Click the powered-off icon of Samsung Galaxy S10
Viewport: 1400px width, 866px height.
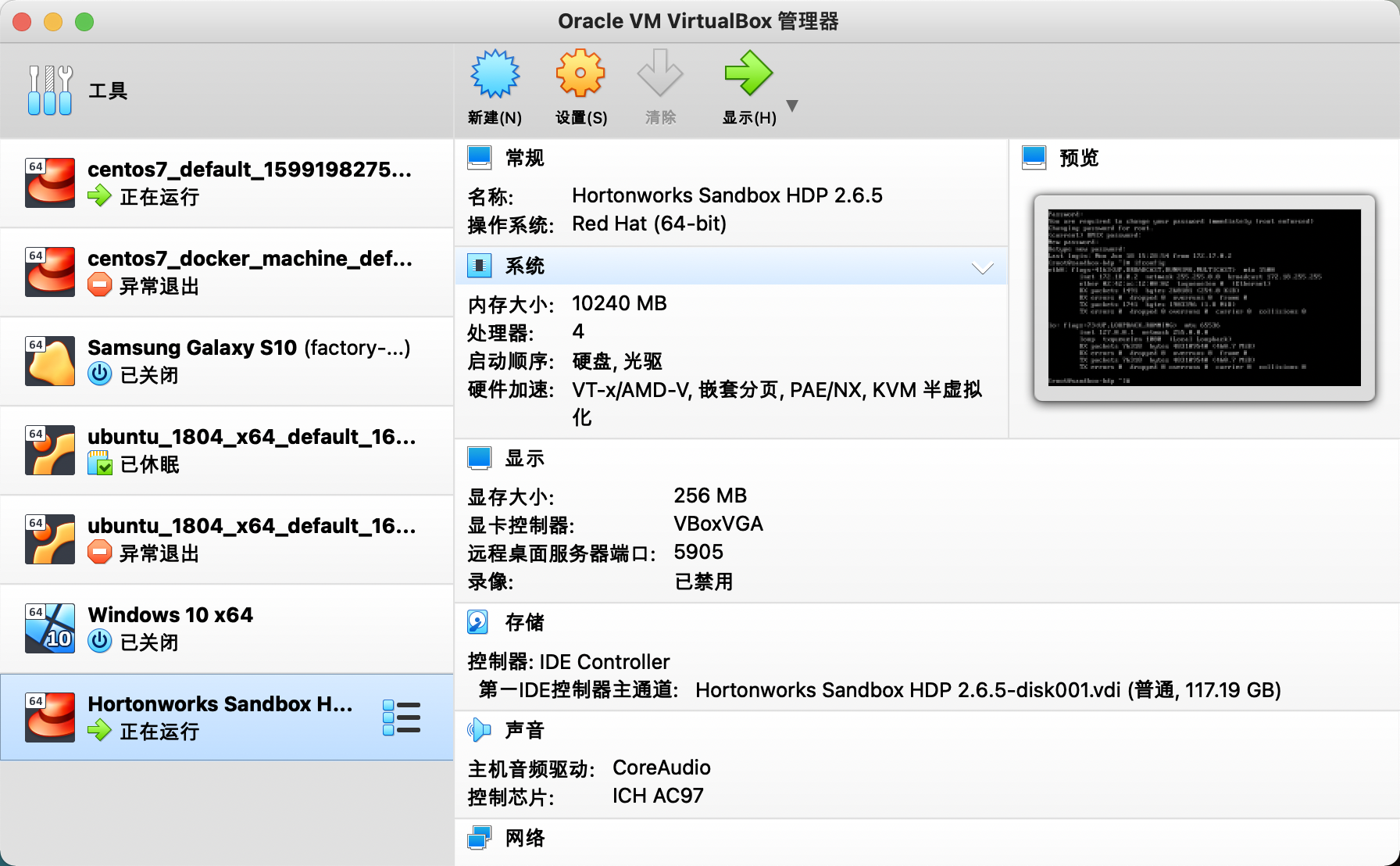pyautogui.click(x=99, y=374)
